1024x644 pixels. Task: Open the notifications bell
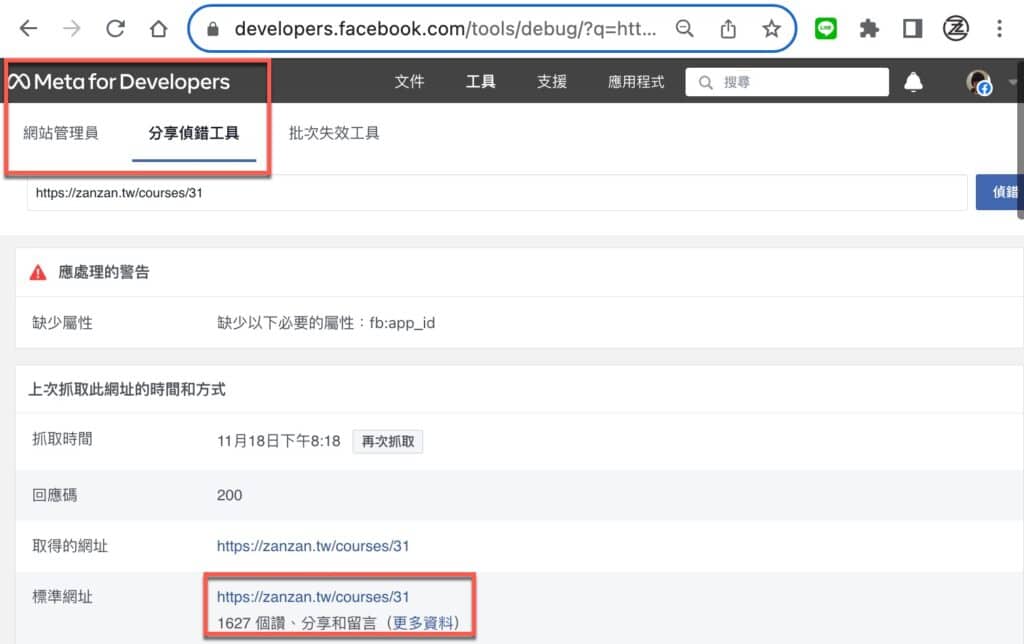coord(913,82)
